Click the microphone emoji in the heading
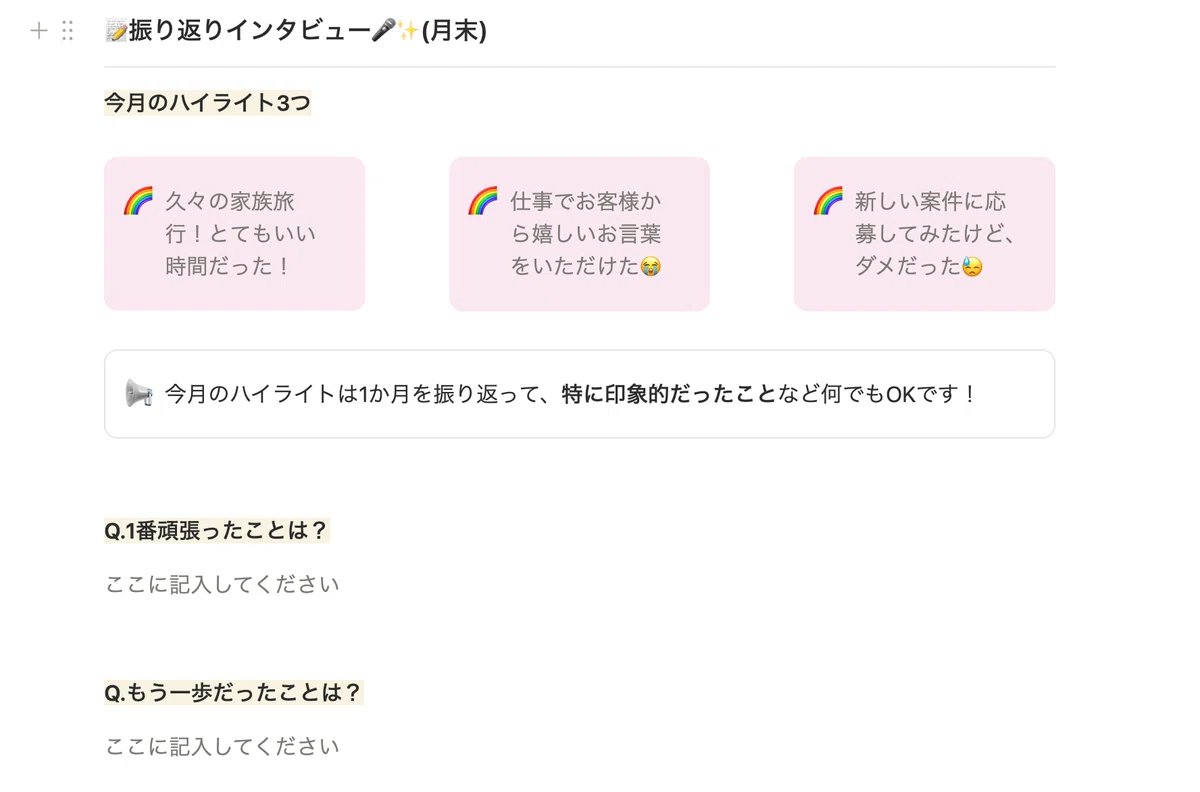 pyautogui.click(x=383, y=32)
